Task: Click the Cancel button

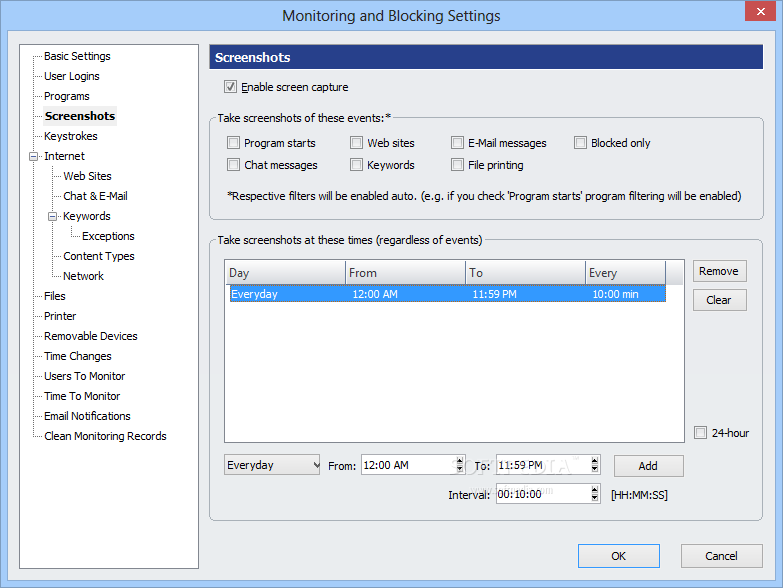Action: (x=722, y=556)
